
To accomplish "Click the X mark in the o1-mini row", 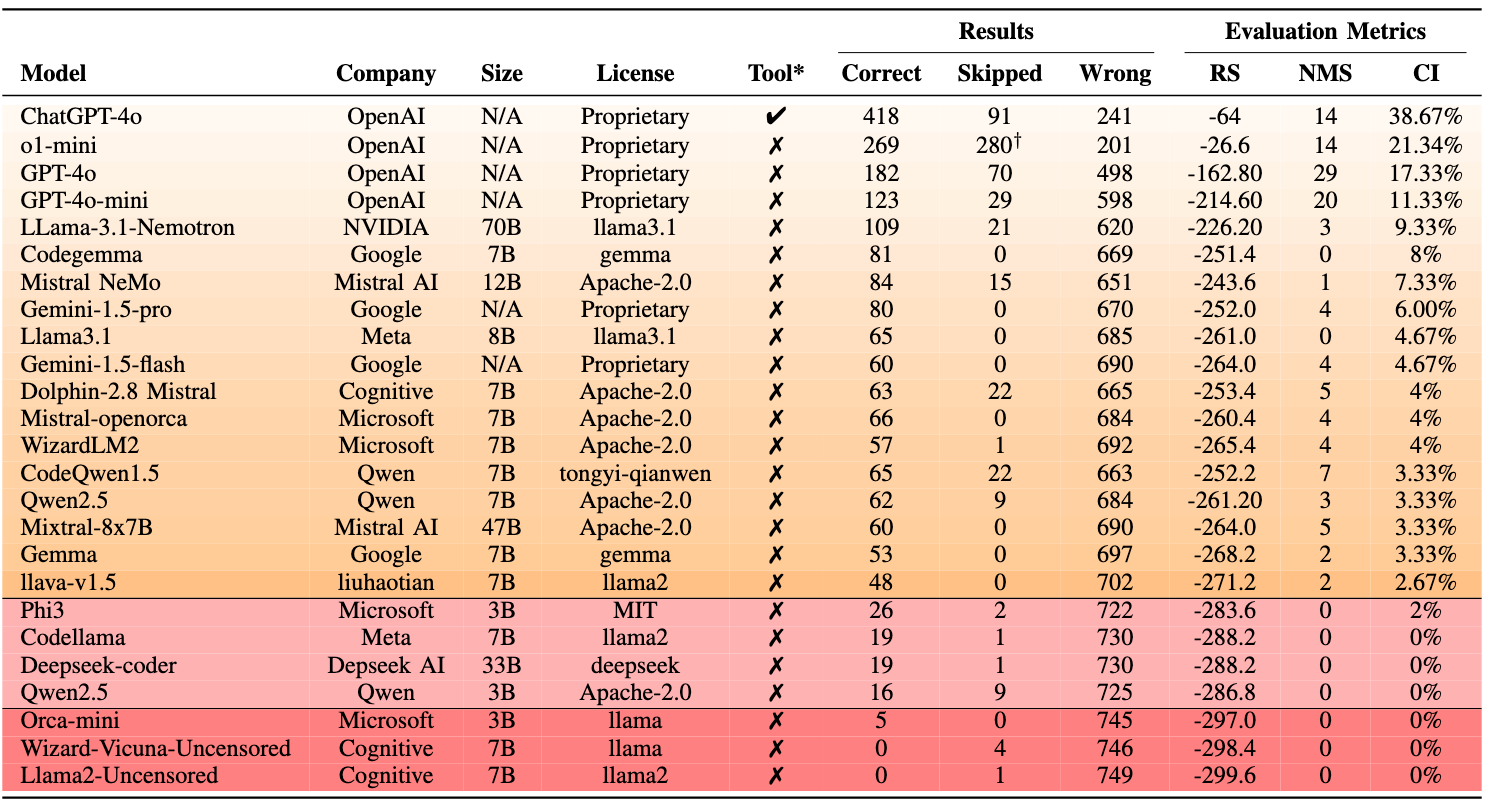I will pos(776,145).
